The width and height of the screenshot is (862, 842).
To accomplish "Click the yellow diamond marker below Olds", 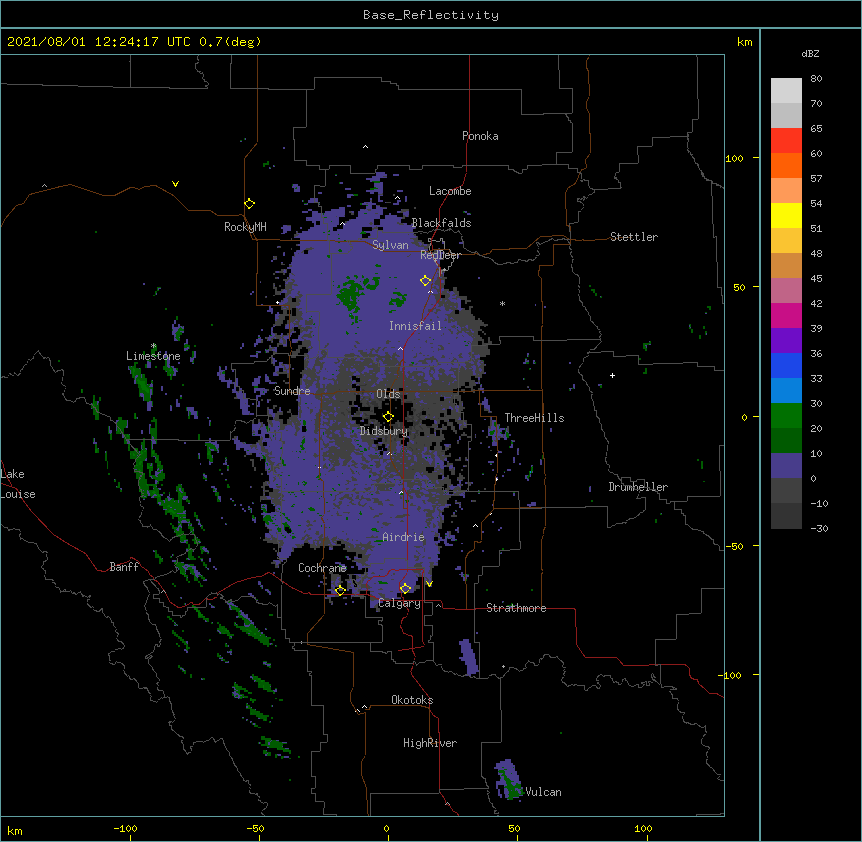I will (x=388, y=416).
